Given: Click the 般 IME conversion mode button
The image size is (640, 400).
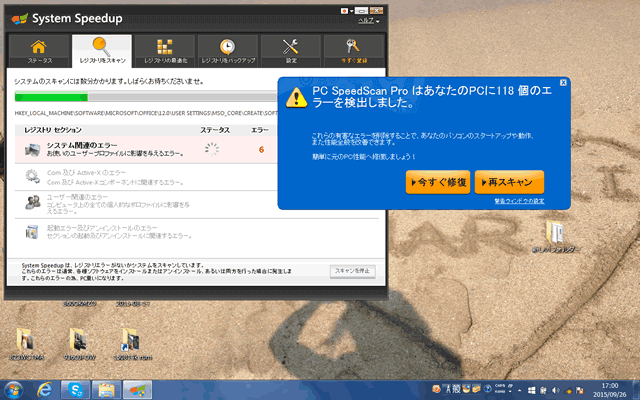Looking at the screenshot, I should [456, 389].
